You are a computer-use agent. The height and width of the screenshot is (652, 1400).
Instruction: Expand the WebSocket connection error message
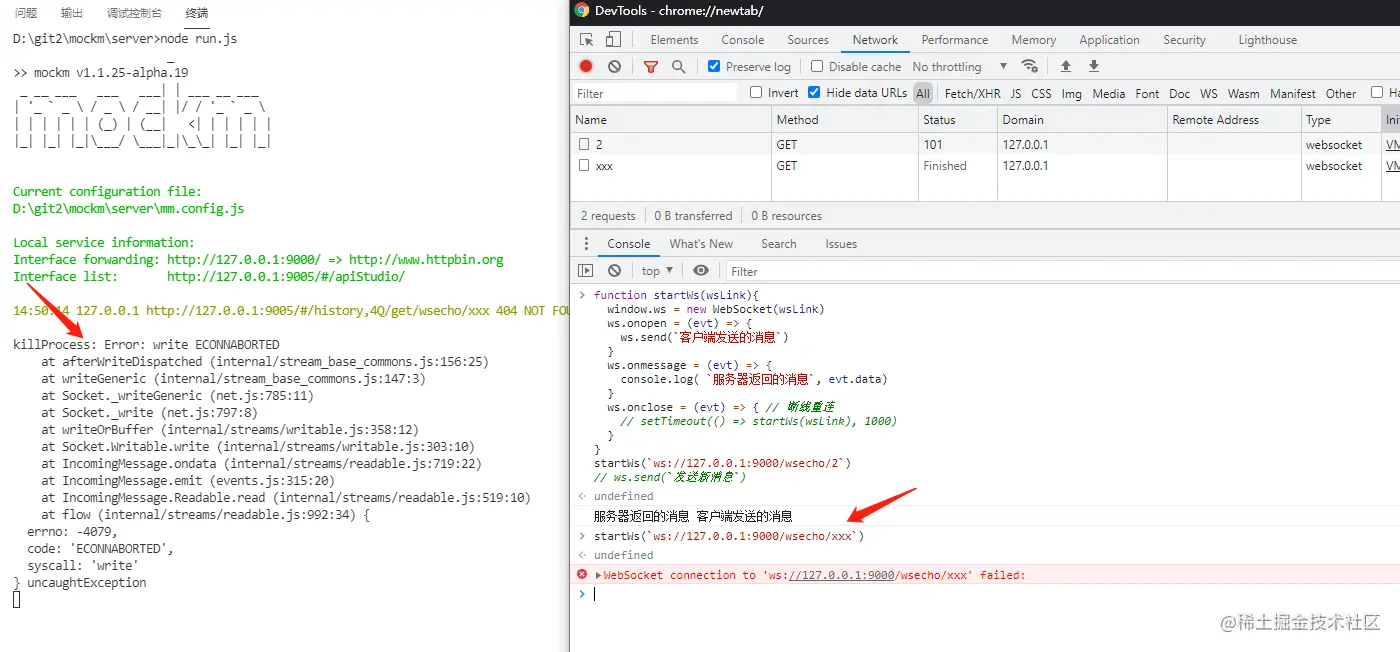click(598, 575)
